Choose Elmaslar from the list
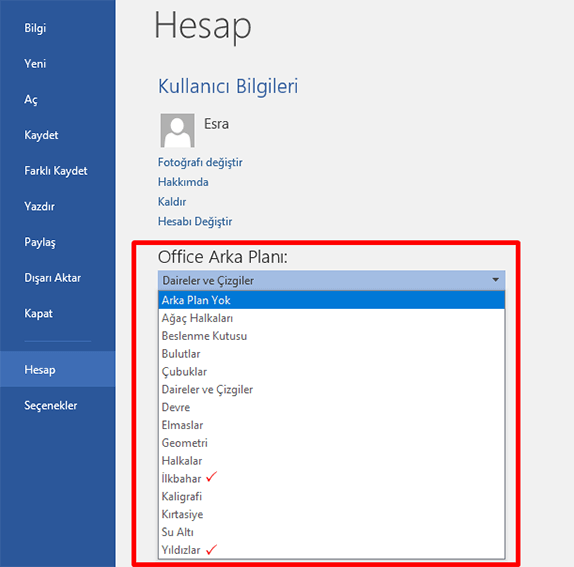The width and height of the screenshot is (574, 567). (331, 425)
